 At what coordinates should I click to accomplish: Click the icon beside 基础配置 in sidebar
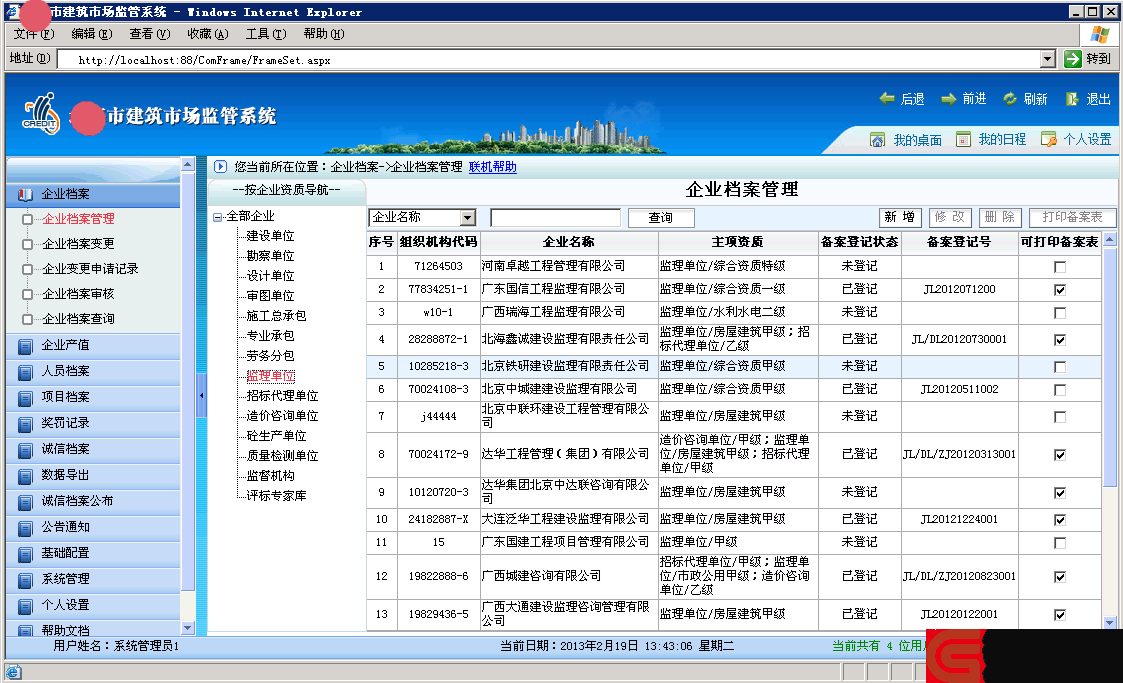pos(25,555)
